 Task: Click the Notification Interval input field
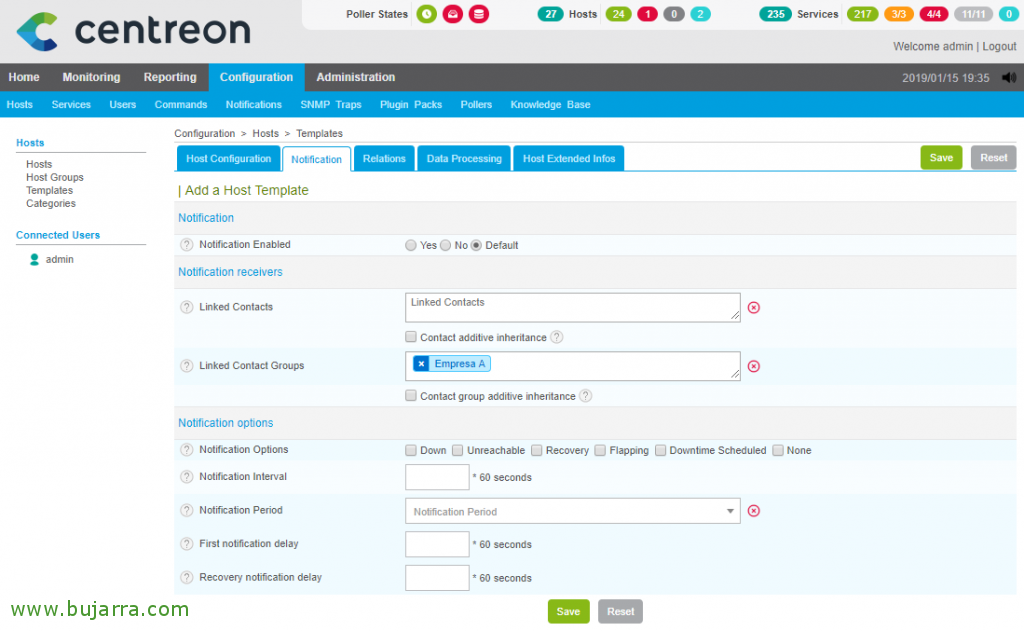[437, 477]
